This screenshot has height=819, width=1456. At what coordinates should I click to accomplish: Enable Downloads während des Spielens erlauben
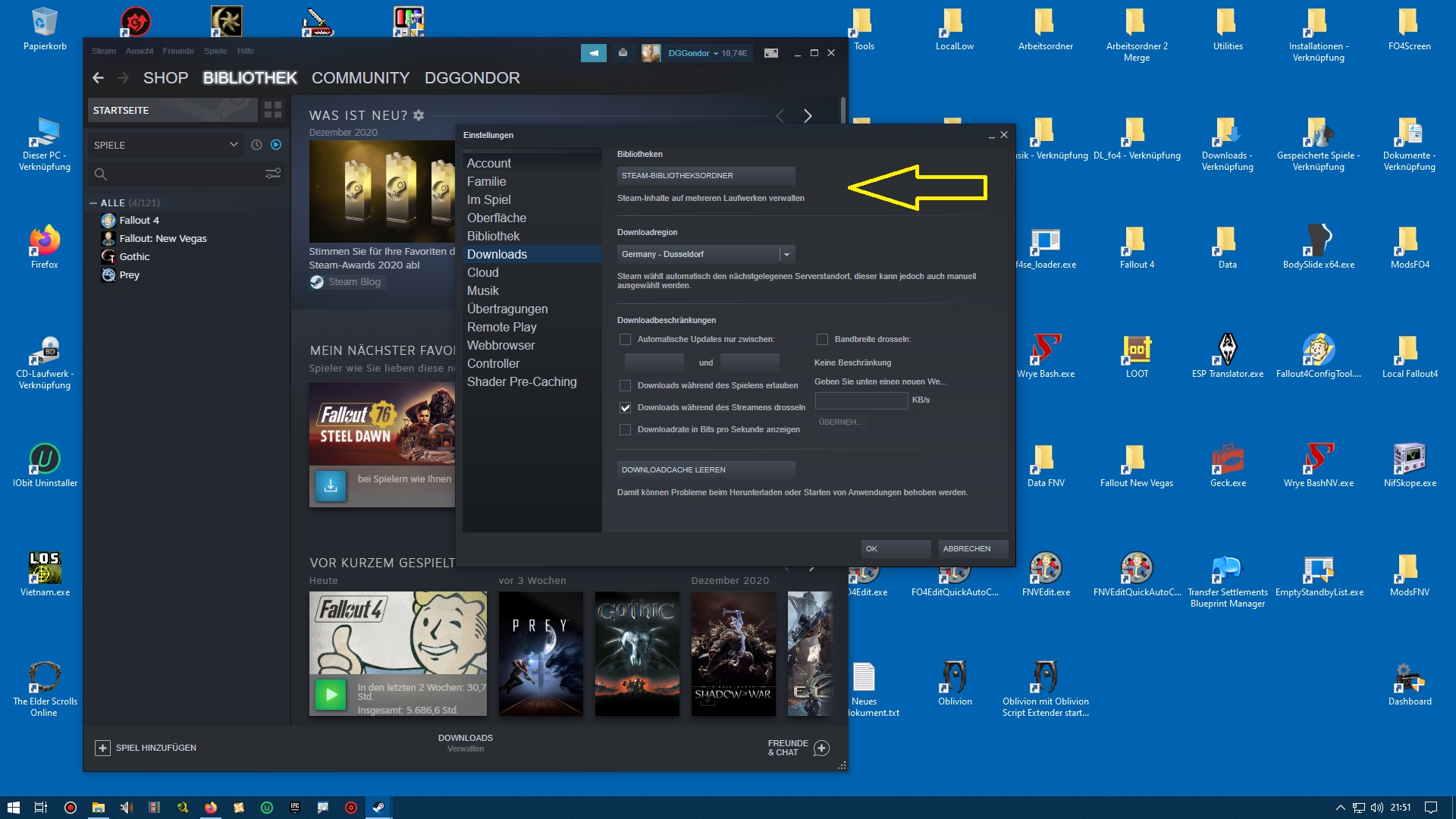pyautogui.click(x=626, y=386)
